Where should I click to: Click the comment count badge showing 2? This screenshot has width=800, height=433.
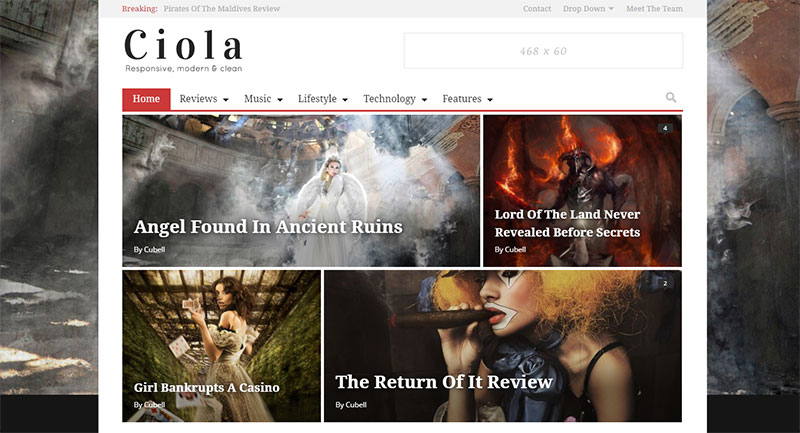point(665,284)
